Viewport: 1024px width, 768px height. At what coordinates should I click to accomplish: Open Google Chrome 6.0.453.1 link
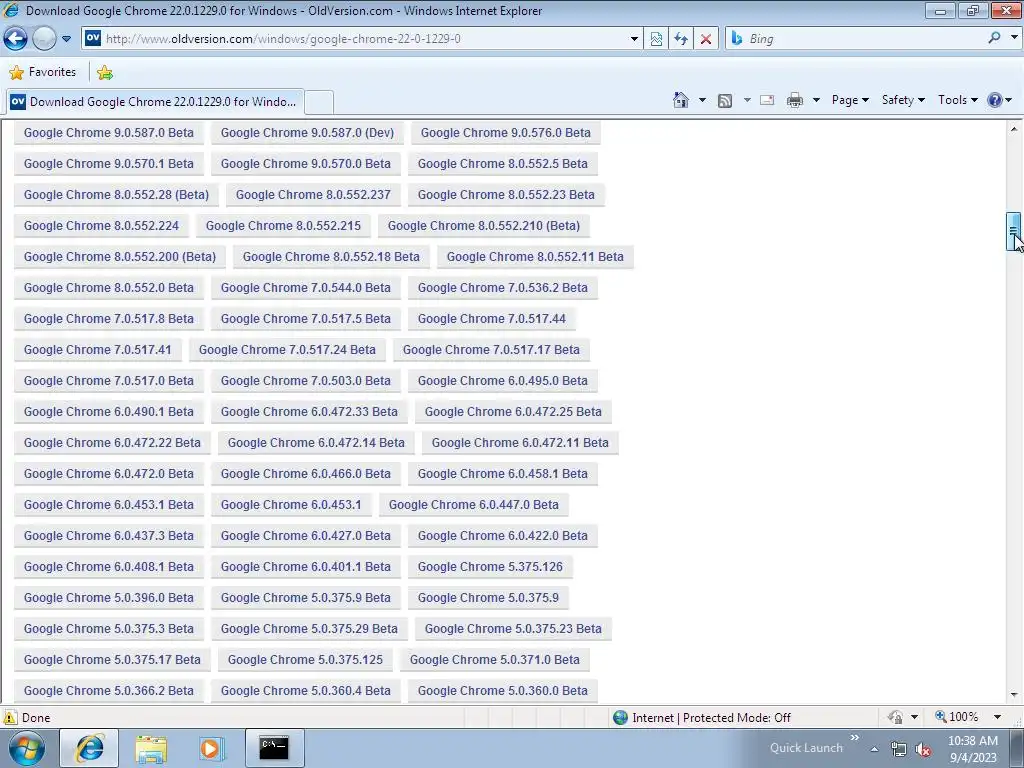pyautogui.click(x=291, y=505)
